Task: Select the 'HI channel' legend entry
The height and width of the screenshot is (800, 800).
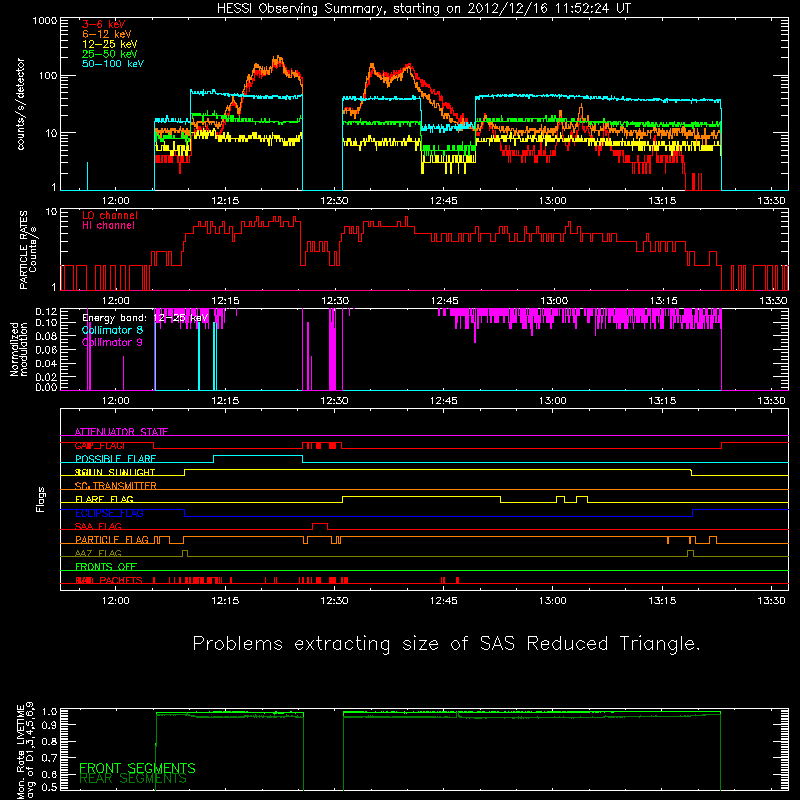Action: point(108,226)
